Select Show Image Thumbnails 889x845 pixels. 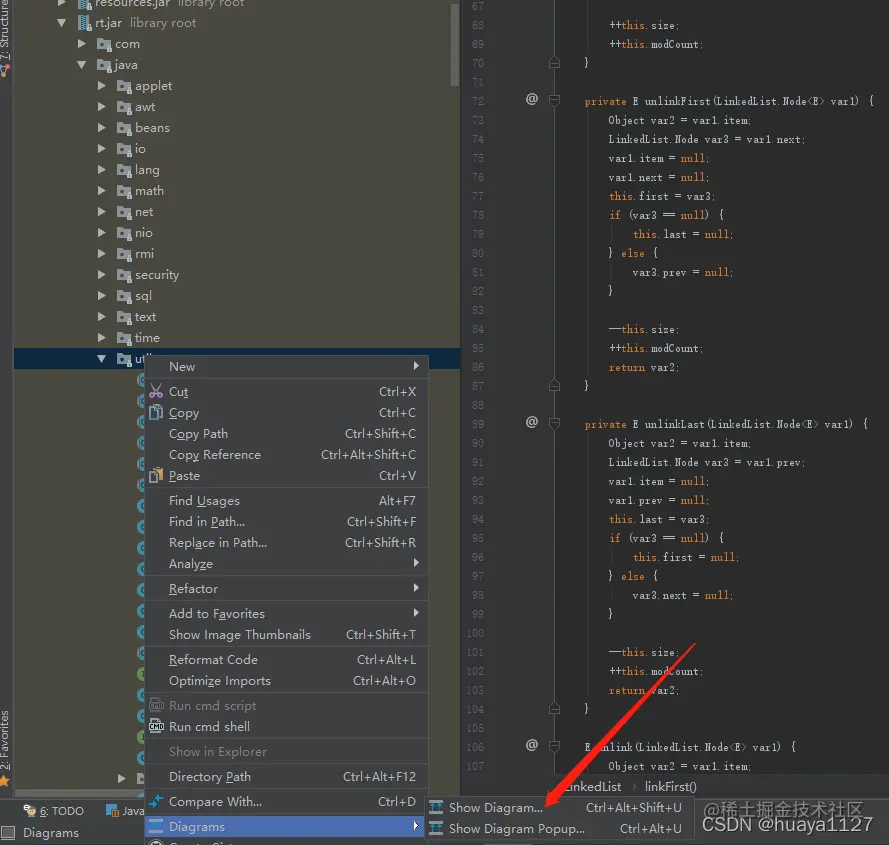[x=286, y=635]
